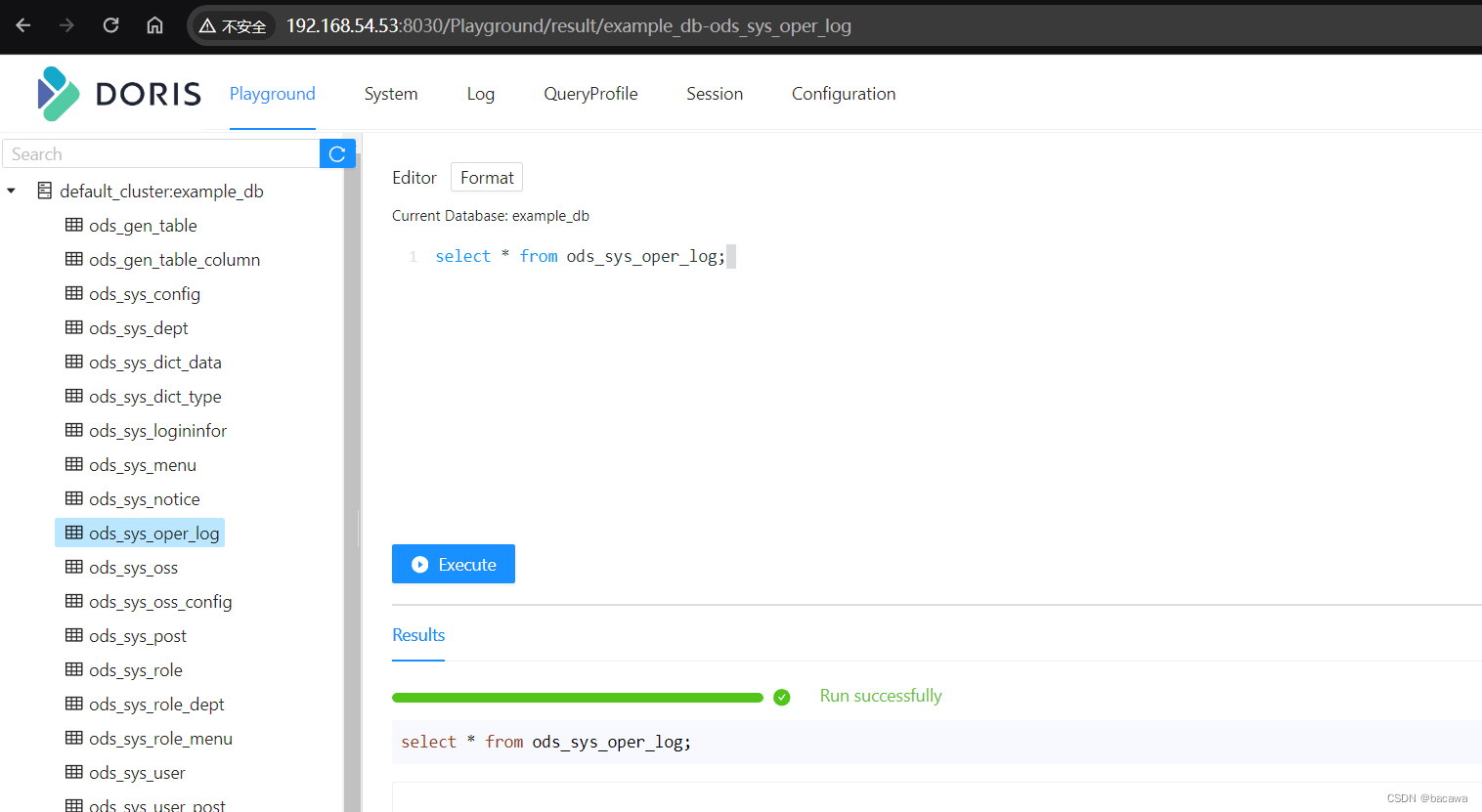This screenshot has height=812, width=1482.
Task: Select table ods_sys_notice
Action: (x=145, y=499)
